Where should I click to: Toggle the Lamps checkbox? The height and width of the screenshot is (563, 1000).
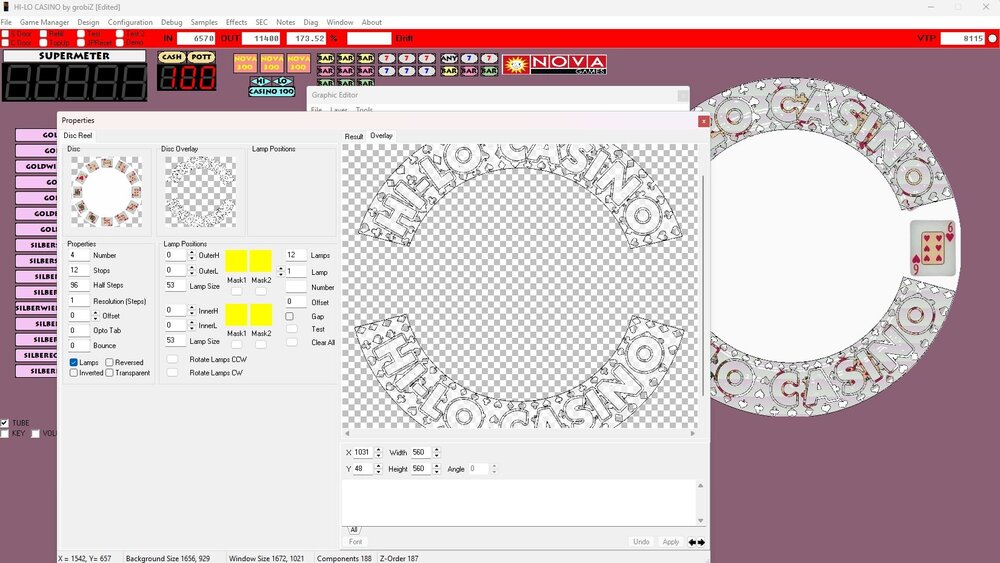(73, 362)
